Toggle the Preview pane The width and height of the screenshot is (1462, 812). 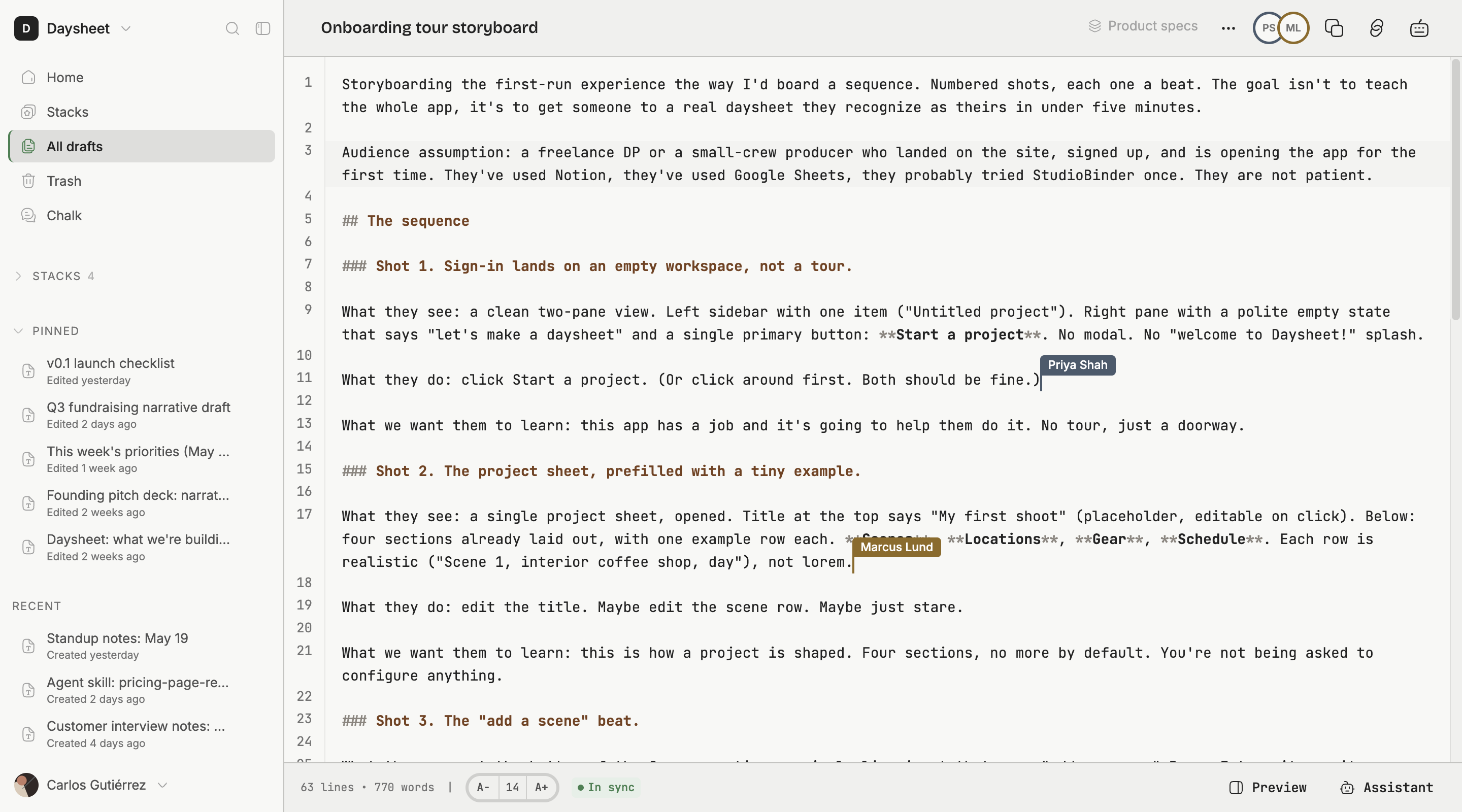(x=1268, y=788)
